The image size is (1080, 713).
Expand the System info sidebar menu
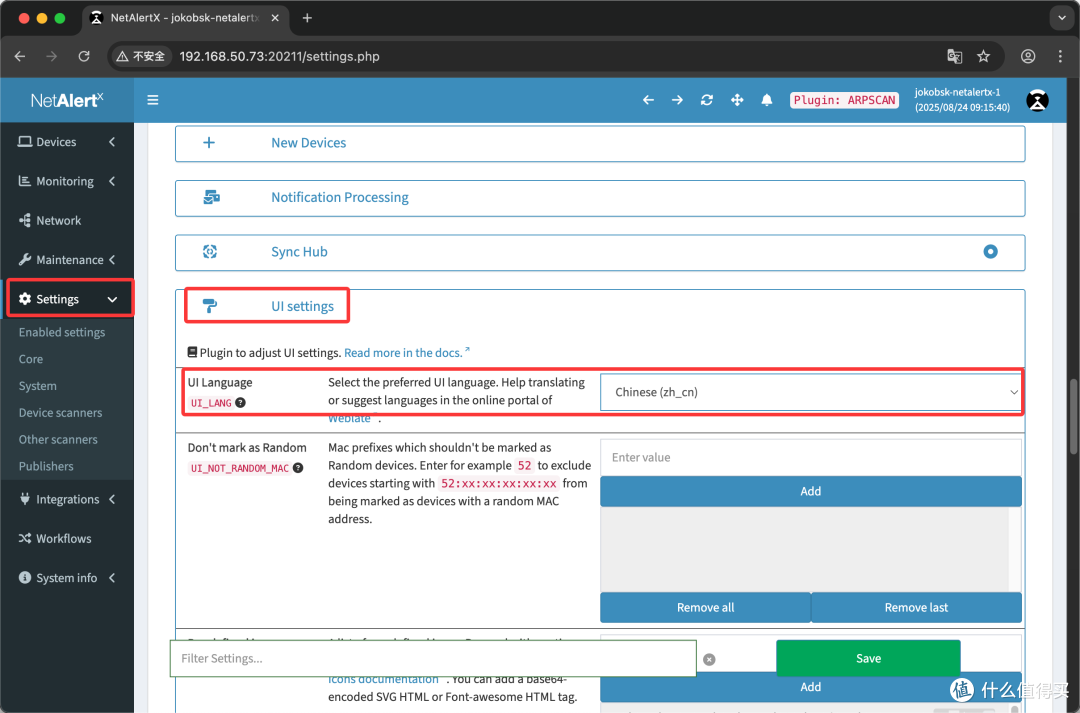point(67,578)
